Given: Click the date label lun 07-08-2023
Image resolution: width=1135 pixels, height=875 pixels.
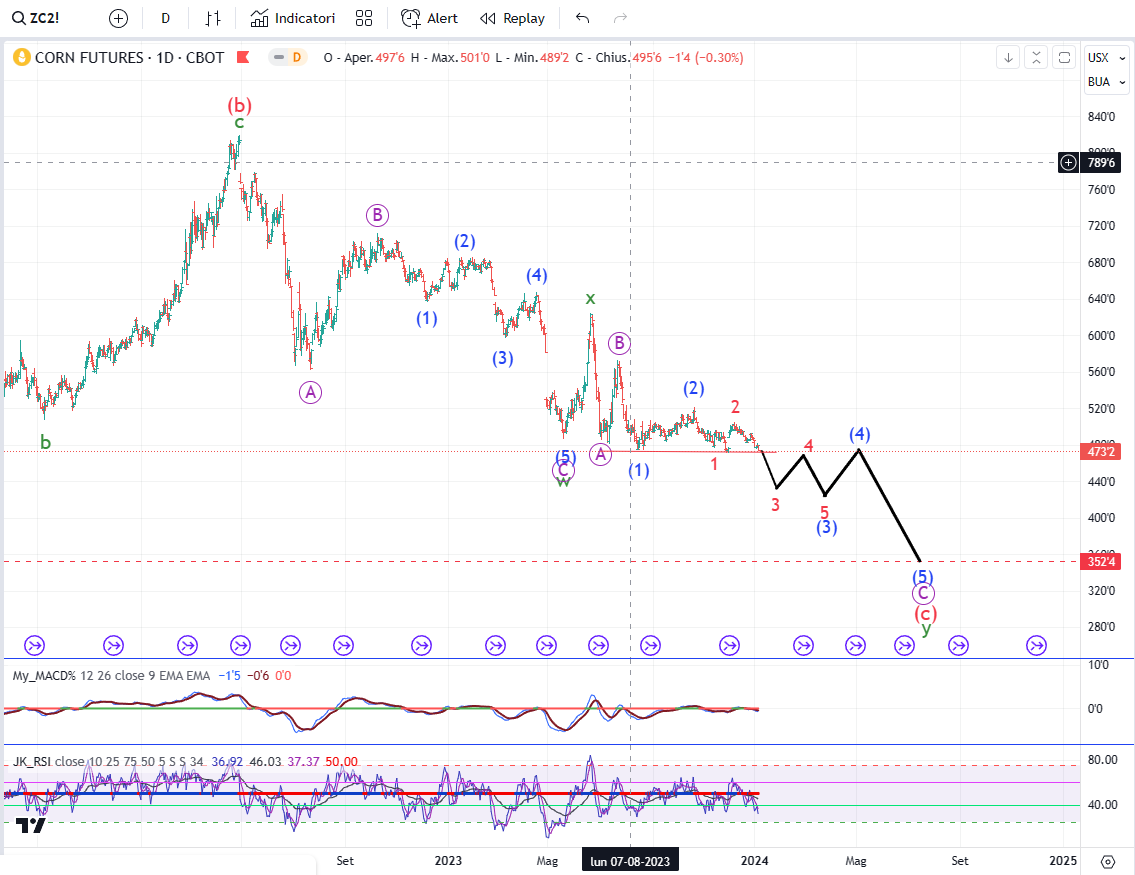Looking at the screenshot, I should [x=630, y=861].
